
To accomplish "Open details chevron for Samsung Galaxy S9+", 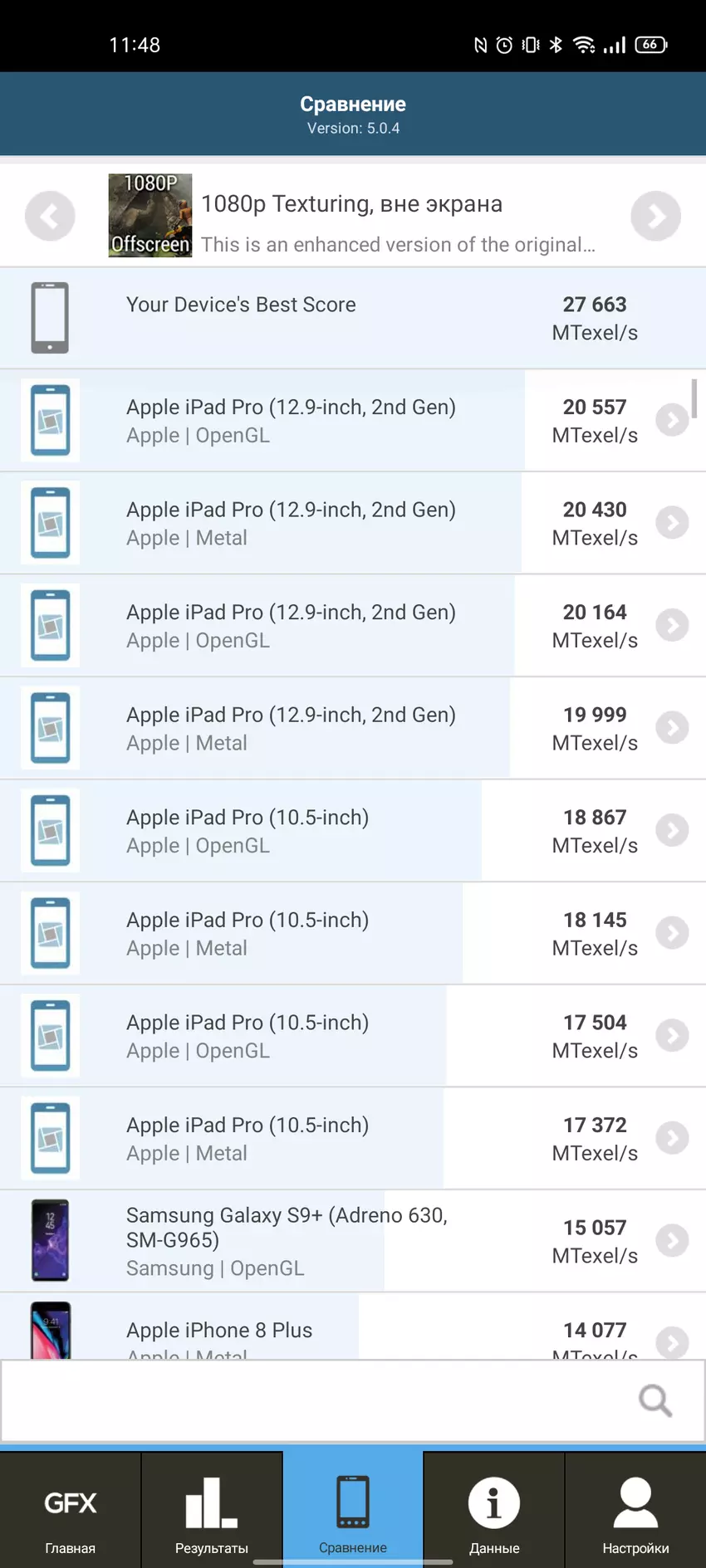I will (672, 1241).
